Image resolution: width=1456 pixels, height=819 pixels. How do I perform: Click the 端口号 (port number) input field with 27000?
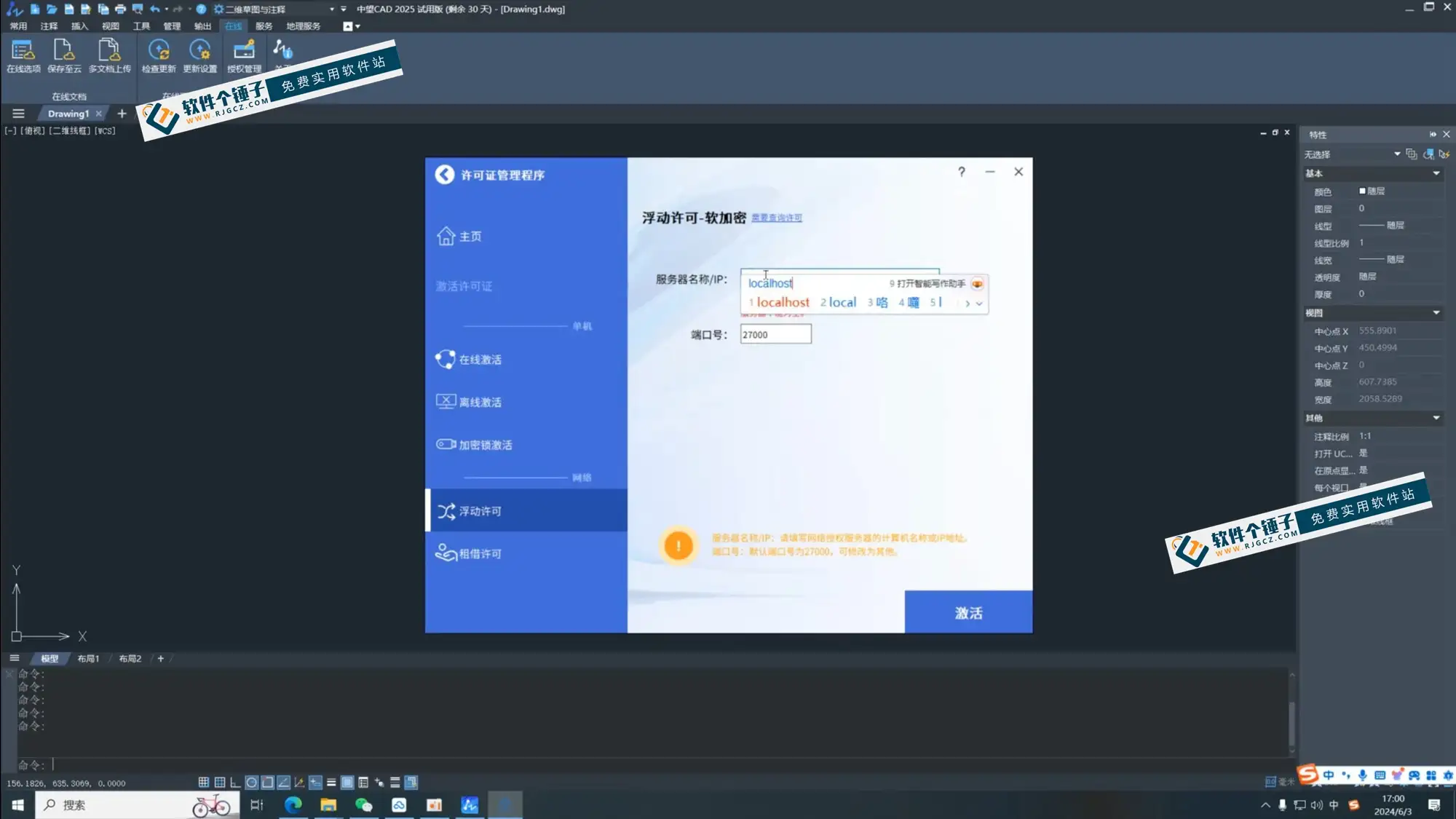(x=775, y=334)
